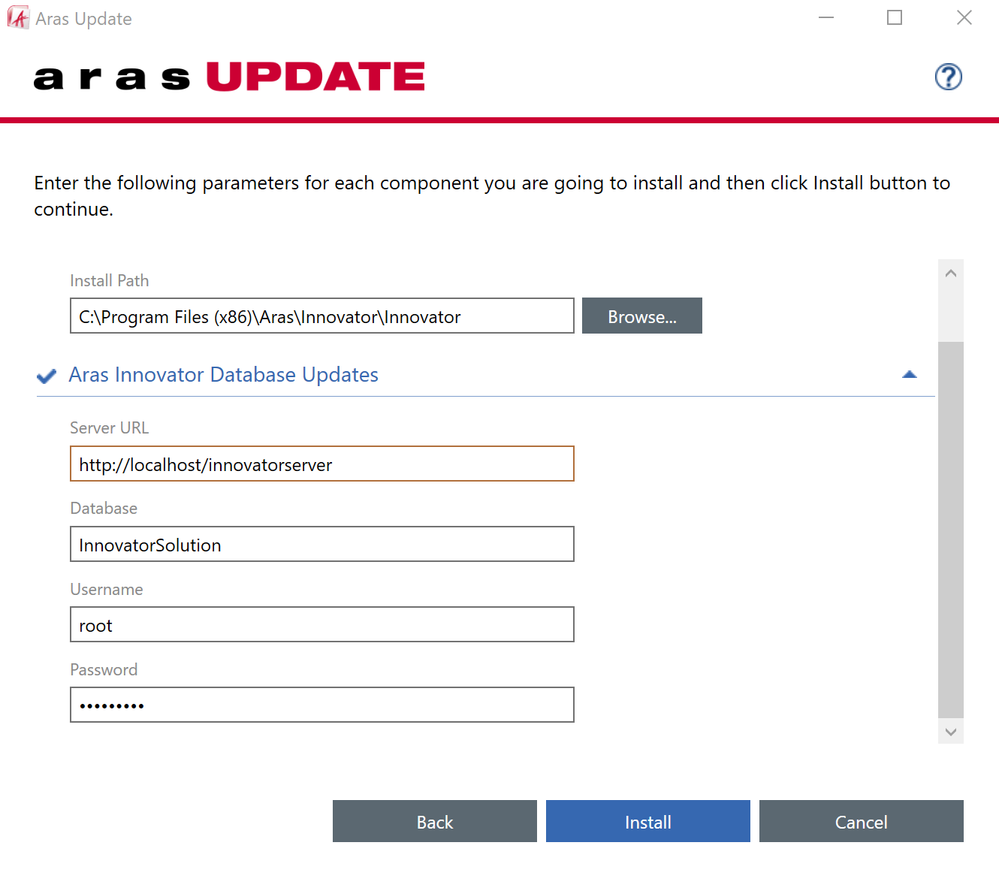
Task: Click the Install button
Action: click(647, 822)
